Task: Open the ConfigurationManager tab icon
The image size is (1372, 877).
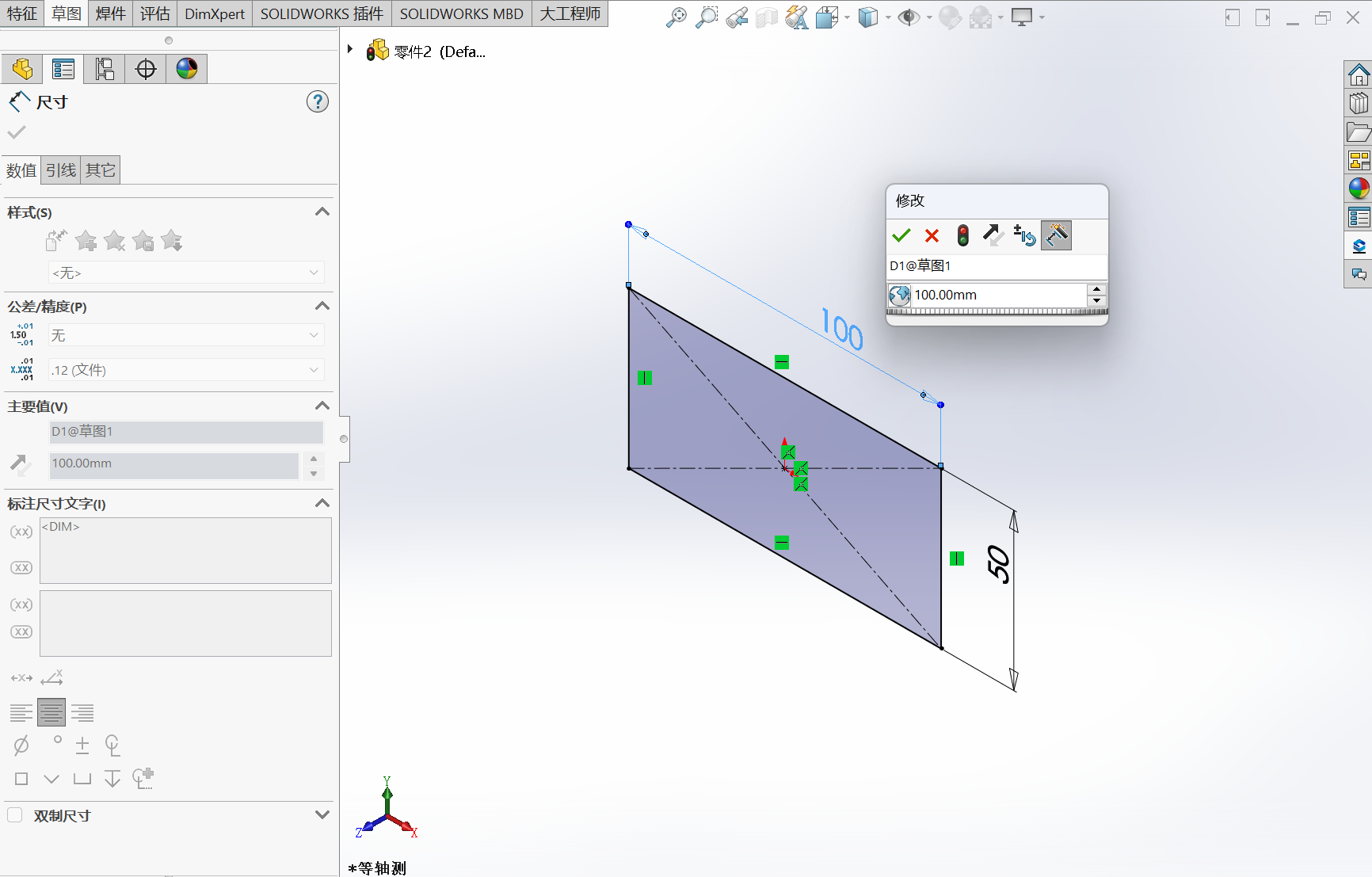Action: [105, 69]
